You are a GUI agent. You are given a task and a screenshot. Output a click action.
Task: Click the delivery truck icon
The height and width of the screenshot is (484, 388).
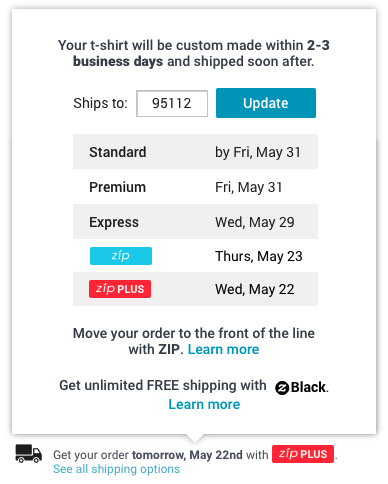coord(29,453)
